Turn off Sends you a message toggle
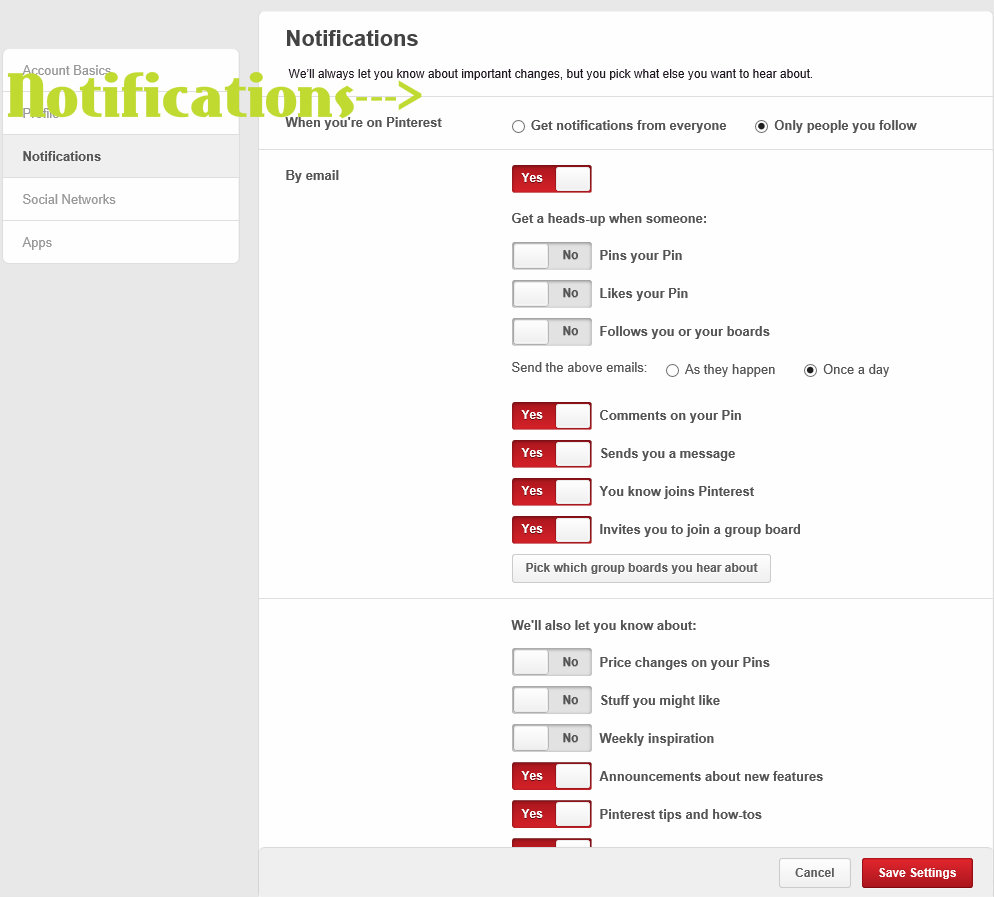The height and width of the screenshot is (897, 994). pyautogui.click(x=551, y=454)
